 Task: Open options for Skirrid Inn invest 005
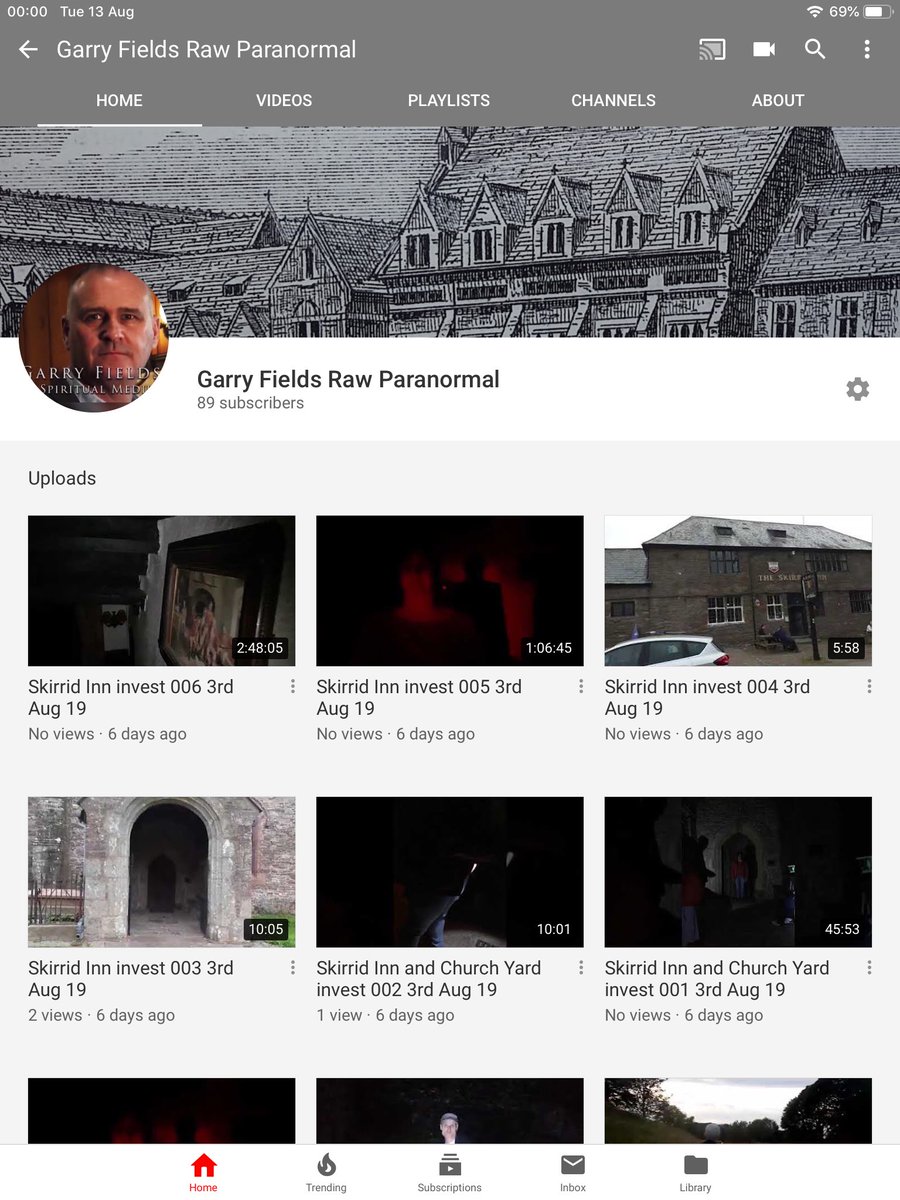click(x=581, y=686)
